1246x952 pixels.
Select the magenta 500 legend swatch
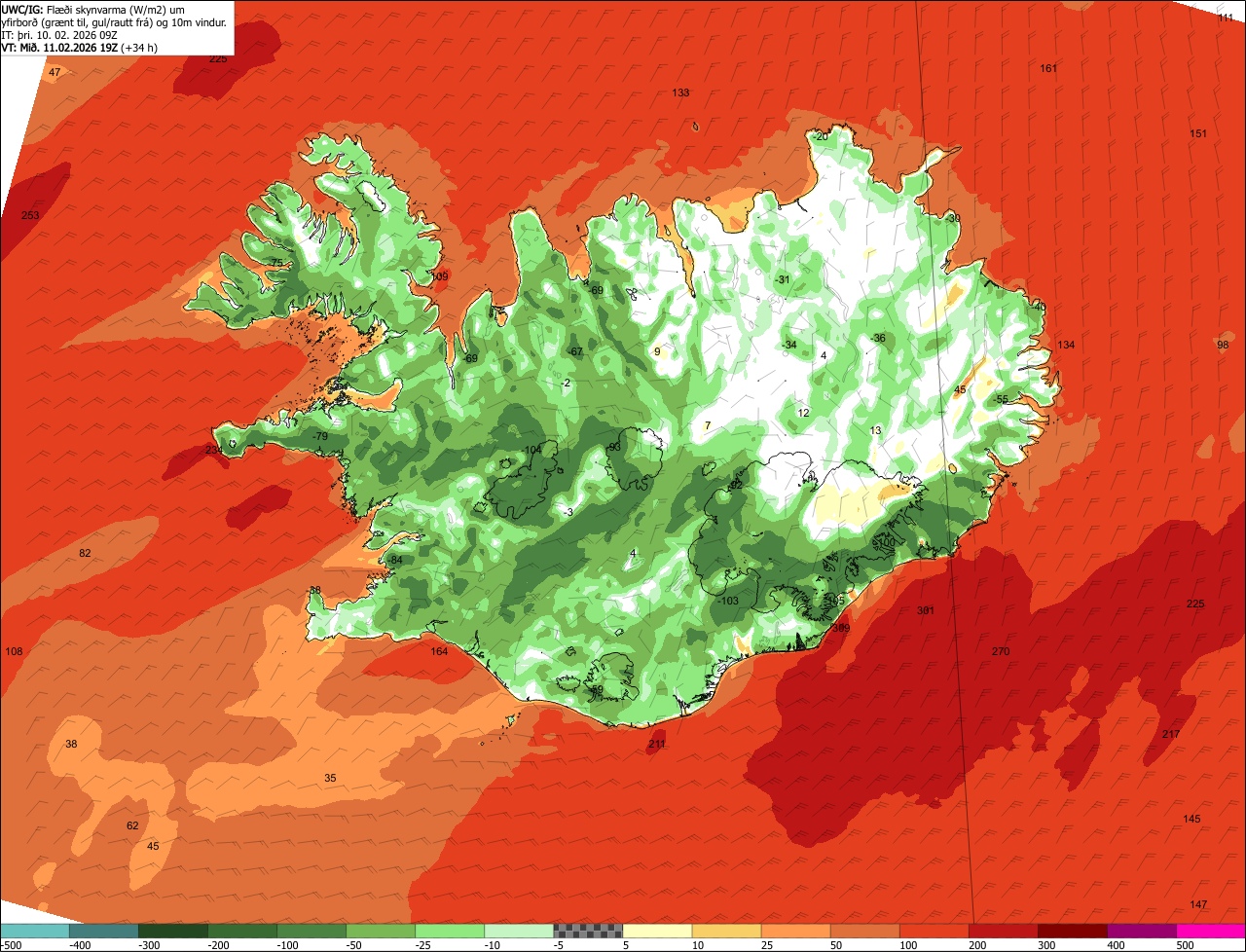click(x=1211, y=931)
